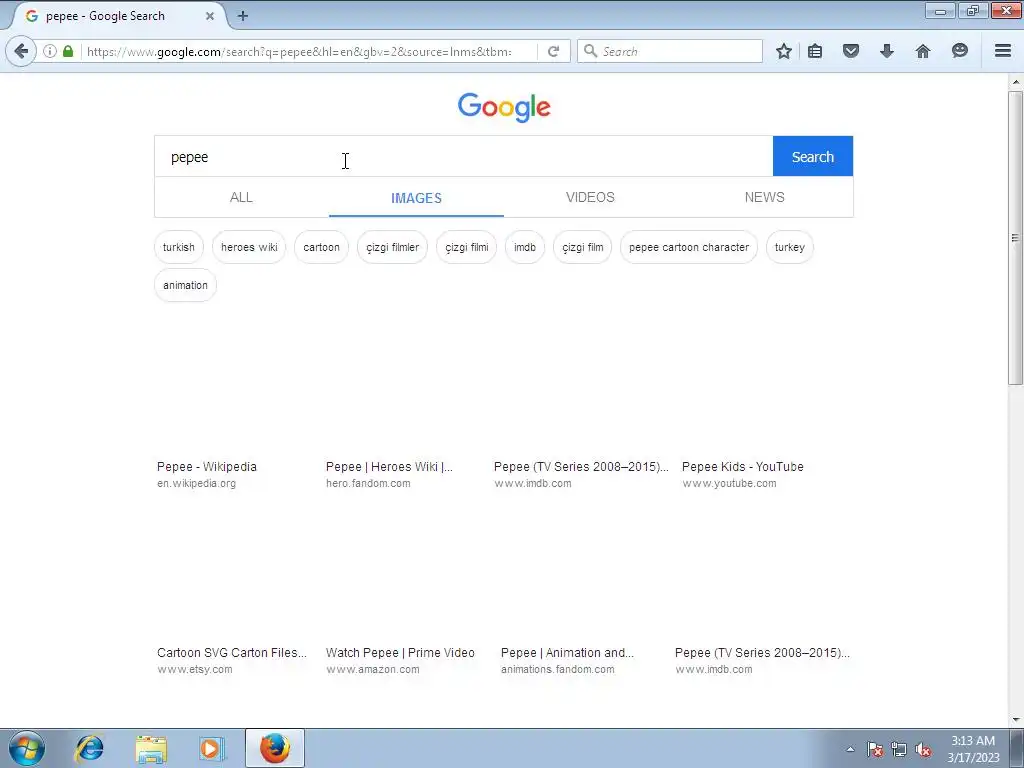1024x768 pixels.
Task: Filter by the heroes wiki chip
Action: pos(249,247)
